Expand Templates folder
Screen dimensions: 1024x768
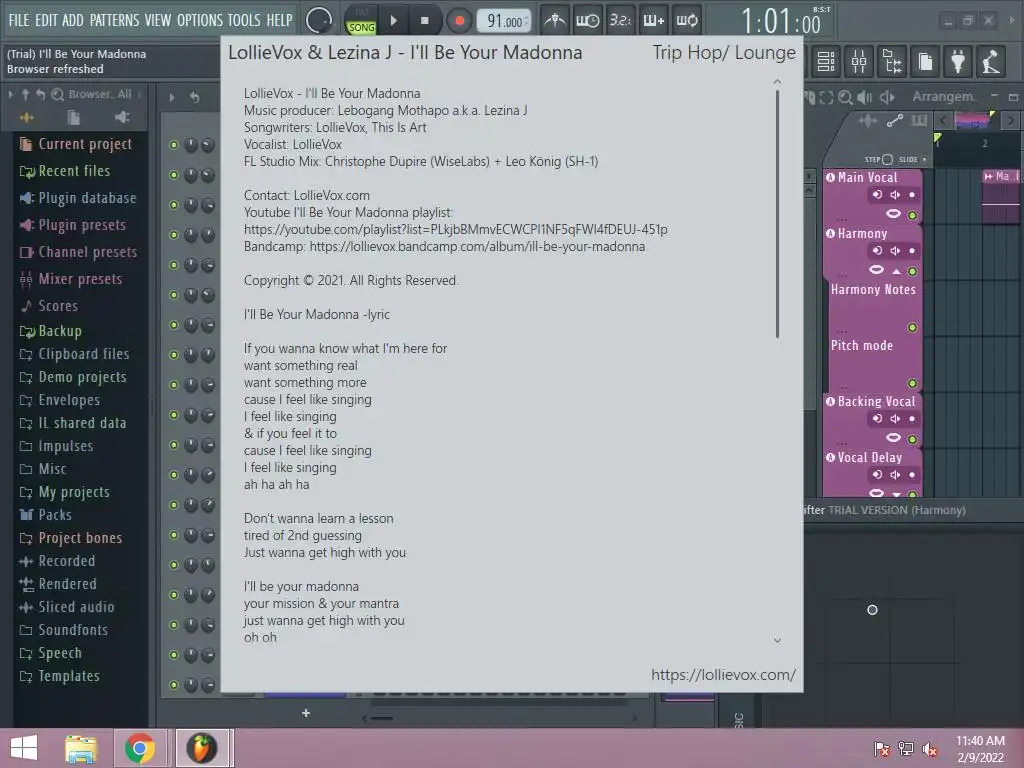point(59,676)
